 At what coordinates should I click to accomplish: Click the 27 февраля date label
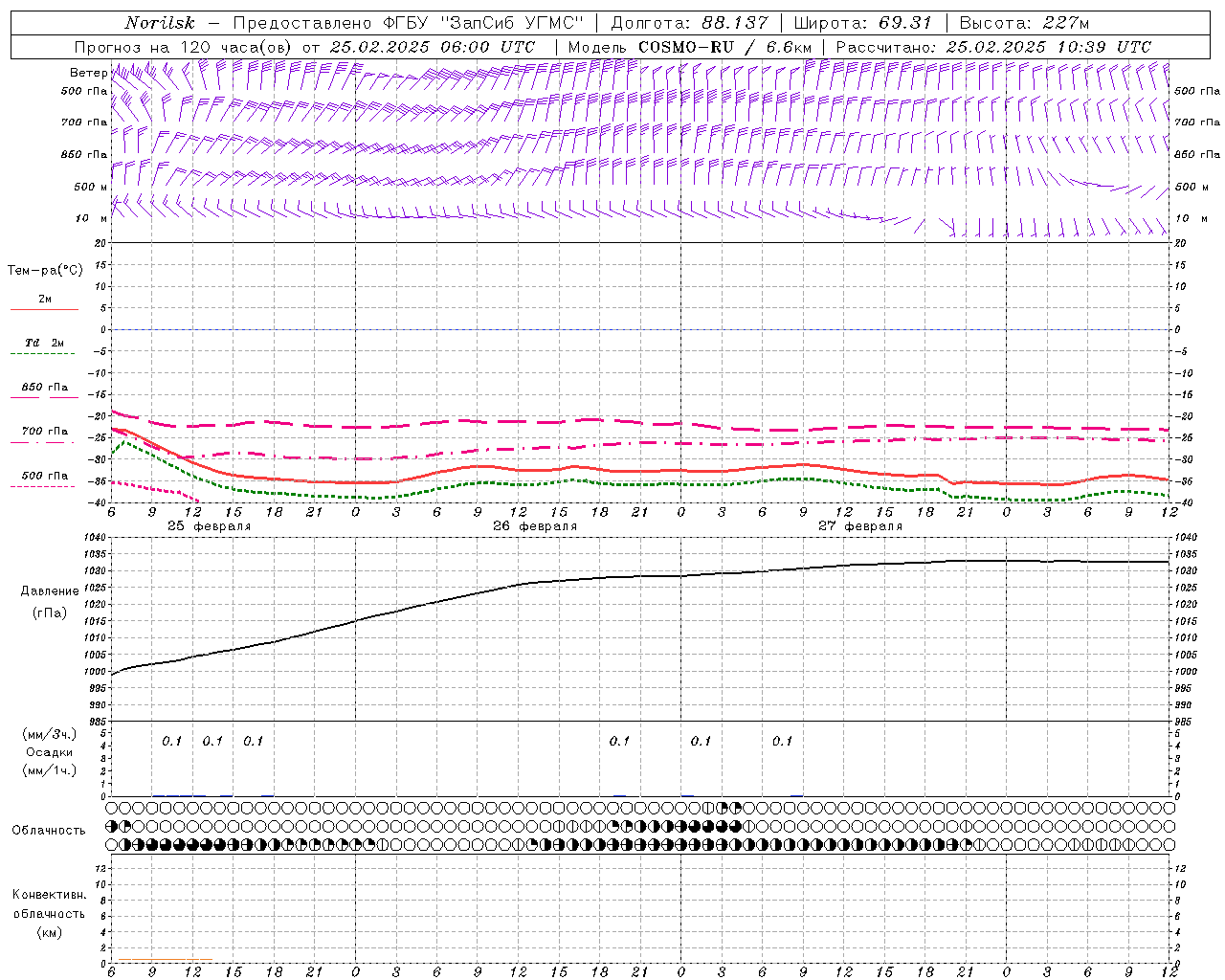[x=860, y=526]
